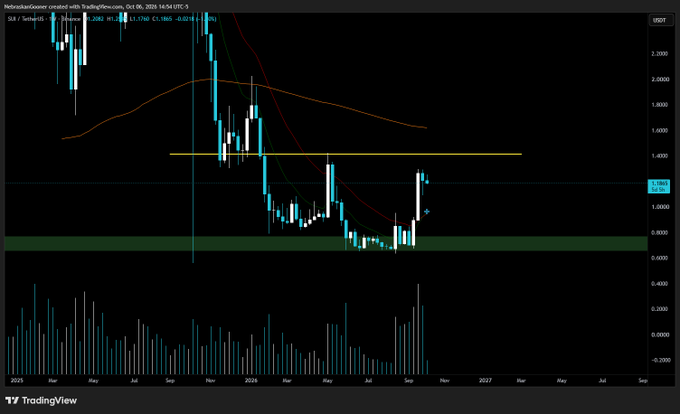
Task: Click the 0.4000 price axis label
Action: (x=660, y=284)
